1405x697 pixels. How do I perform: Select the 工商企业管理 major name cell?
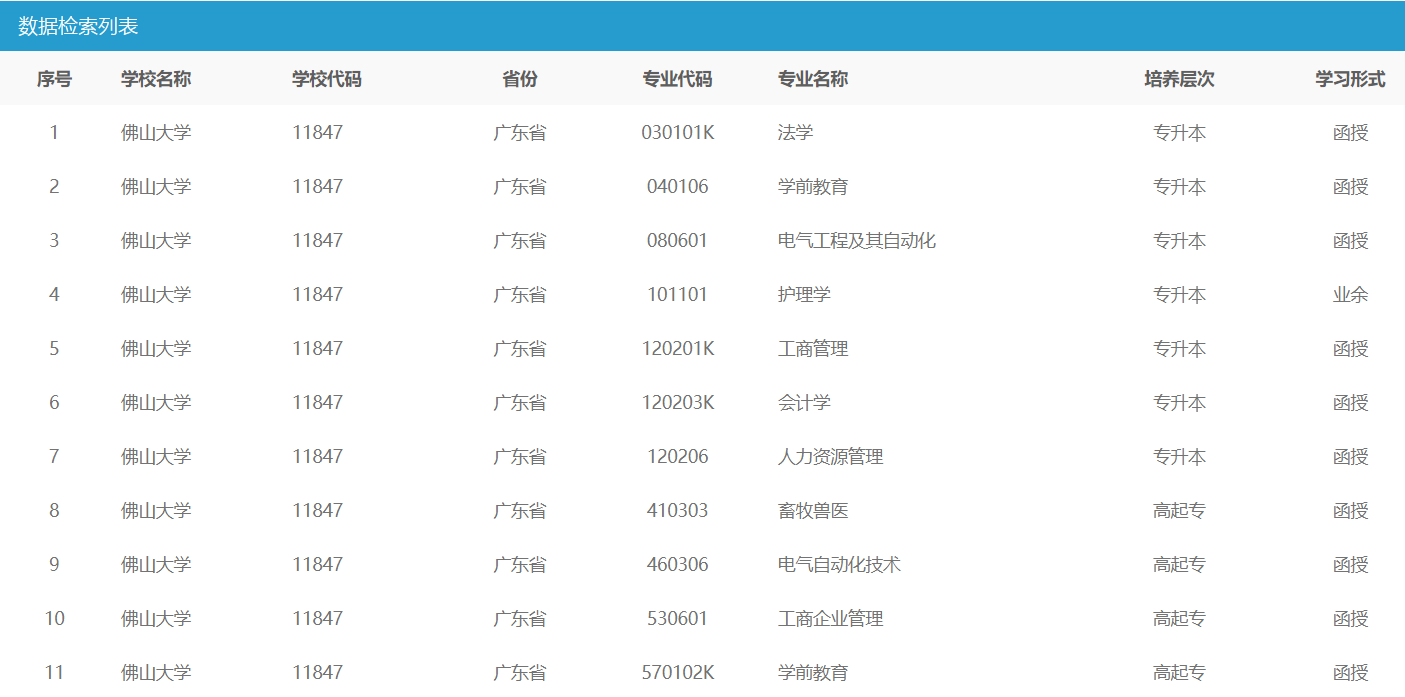[831, 619]
